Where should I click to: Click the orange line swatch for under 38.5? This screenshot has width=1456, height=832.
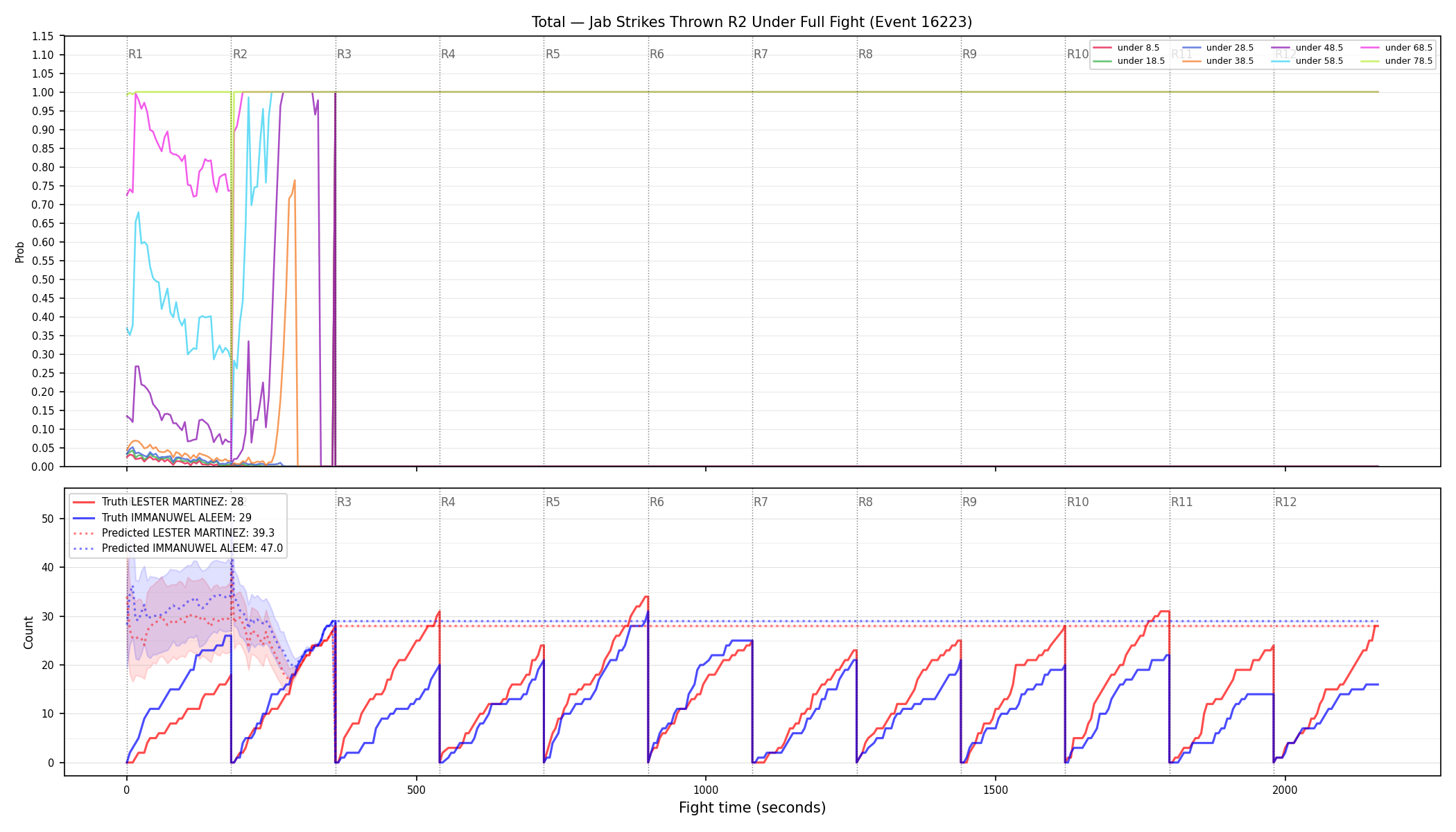(x=1191, y=61)
